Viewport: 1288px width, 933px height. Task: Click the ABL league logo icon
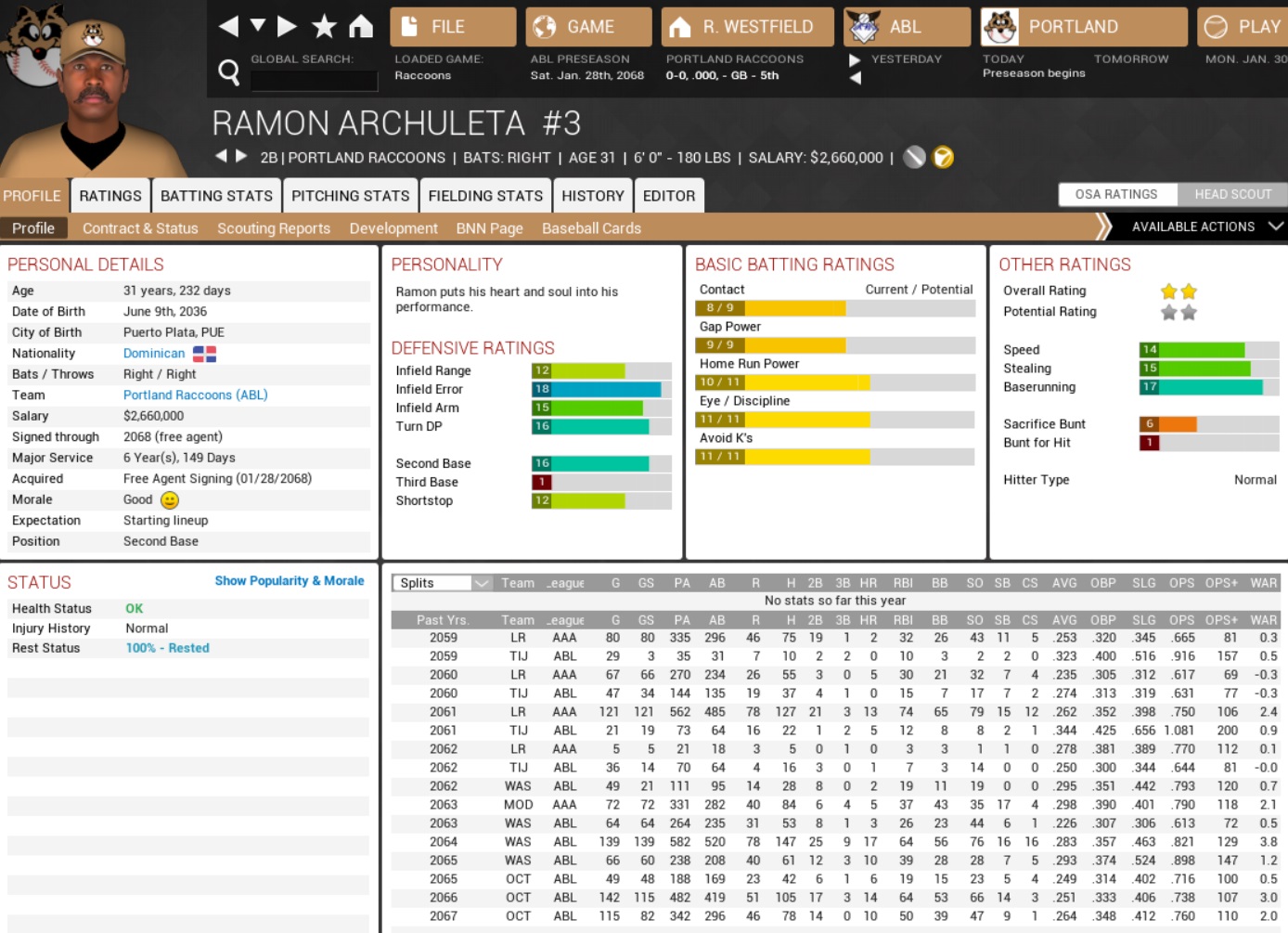pyautogui.click(x=864, y=27)
